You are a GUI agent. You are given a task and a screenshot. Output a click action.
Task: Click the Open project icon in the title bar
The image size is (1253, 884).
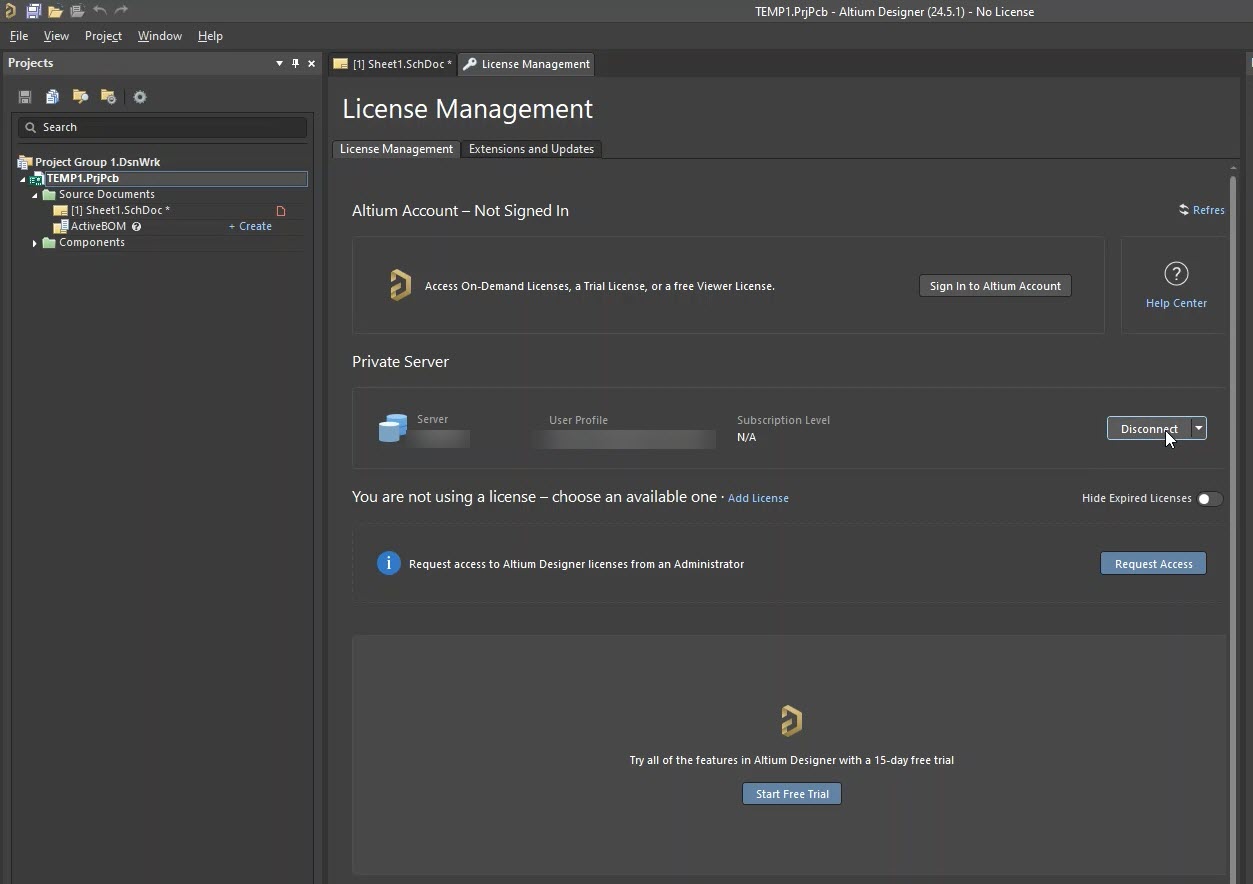(x=77, y=11)
